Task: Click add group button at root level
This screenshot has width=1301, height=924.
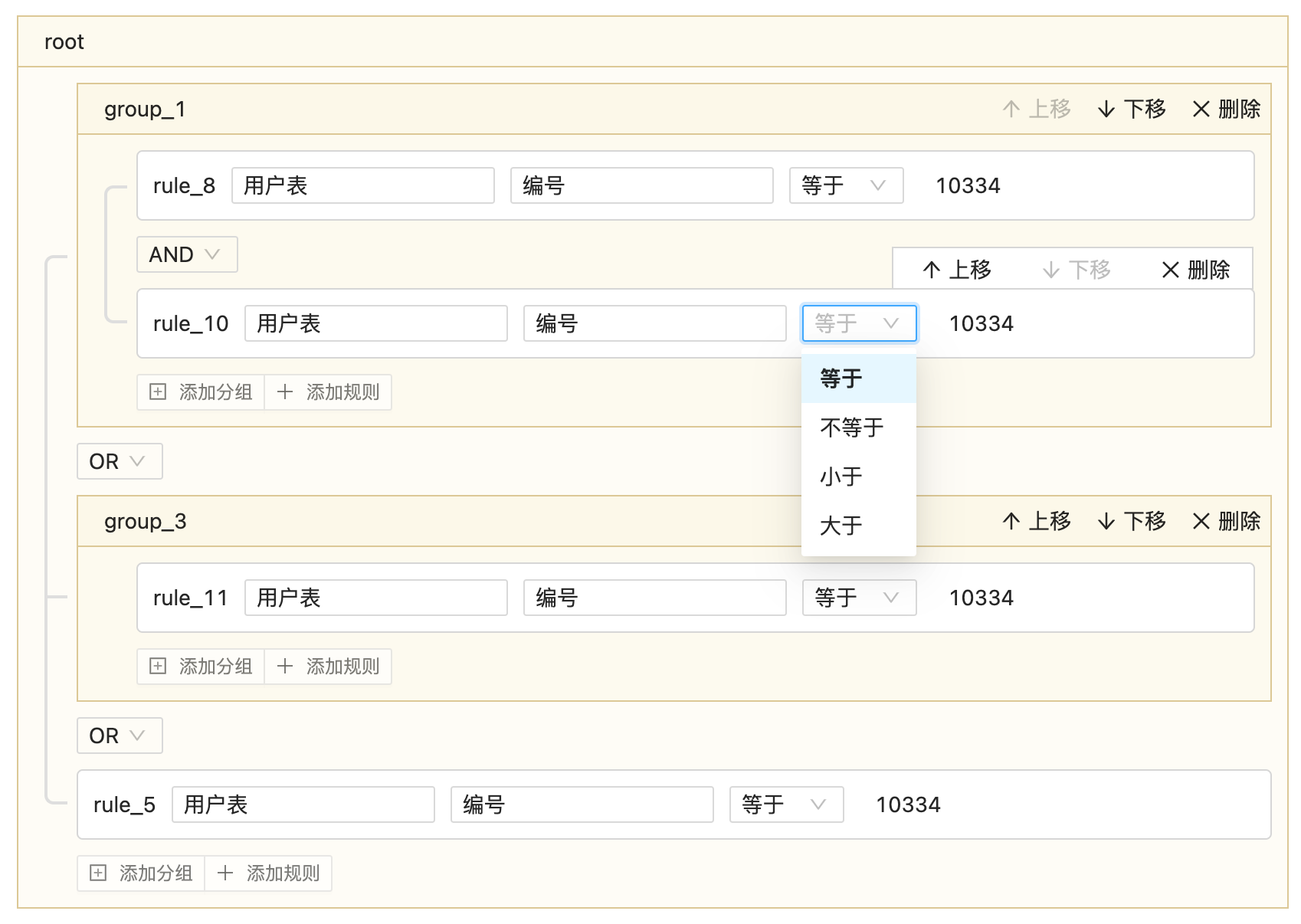Action: pyautogui.click(x=141, y=873)
